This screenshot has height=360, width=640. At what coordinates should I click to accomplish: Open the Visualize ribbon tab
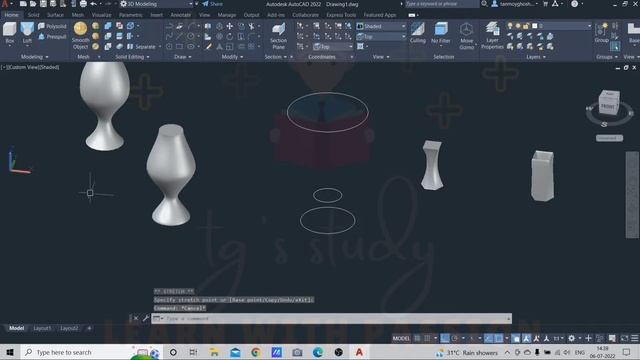click(101, 15)
